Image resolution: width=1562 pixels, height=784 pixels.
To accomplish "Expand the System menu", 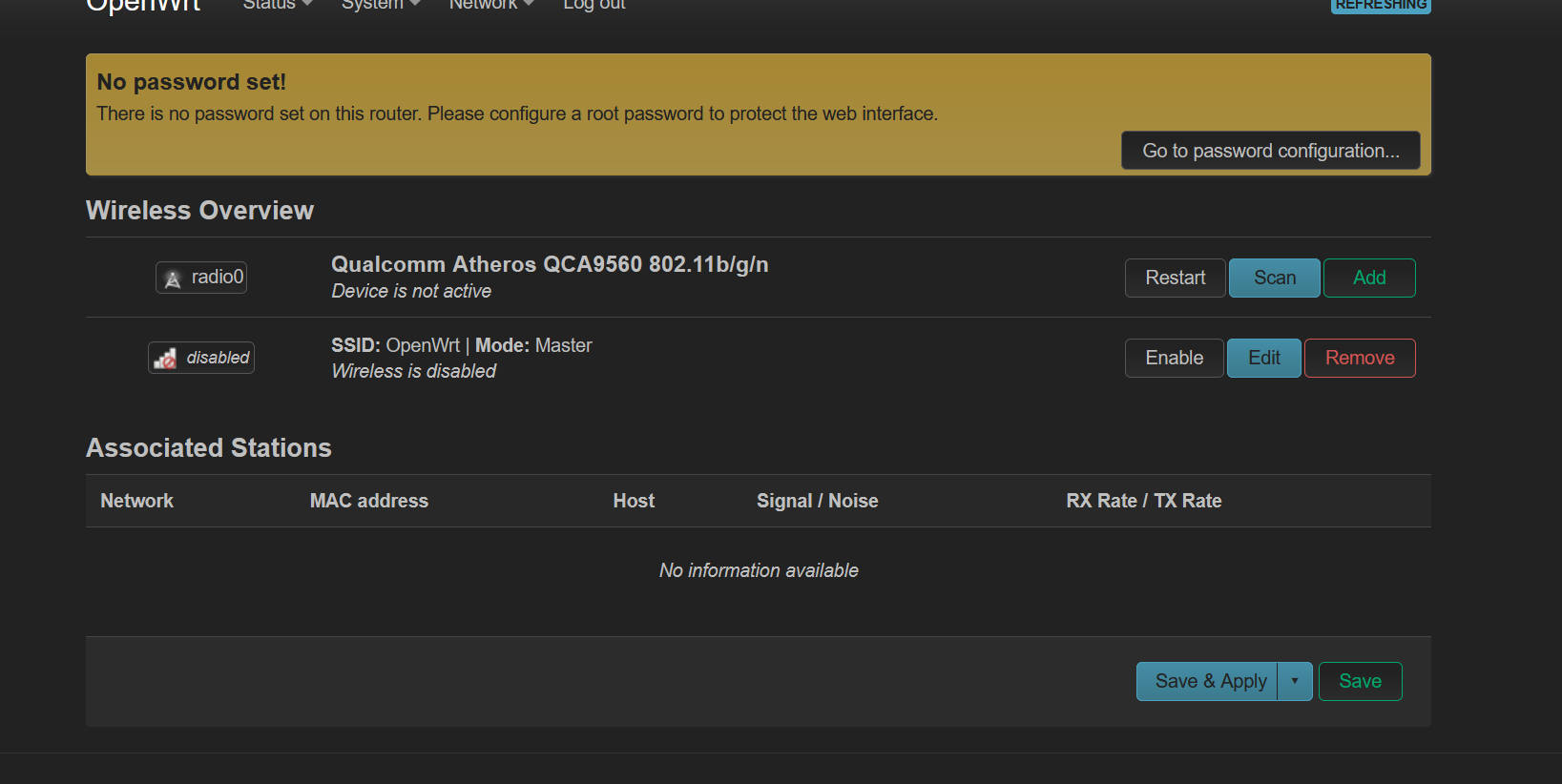I will [x=381, y=5].
